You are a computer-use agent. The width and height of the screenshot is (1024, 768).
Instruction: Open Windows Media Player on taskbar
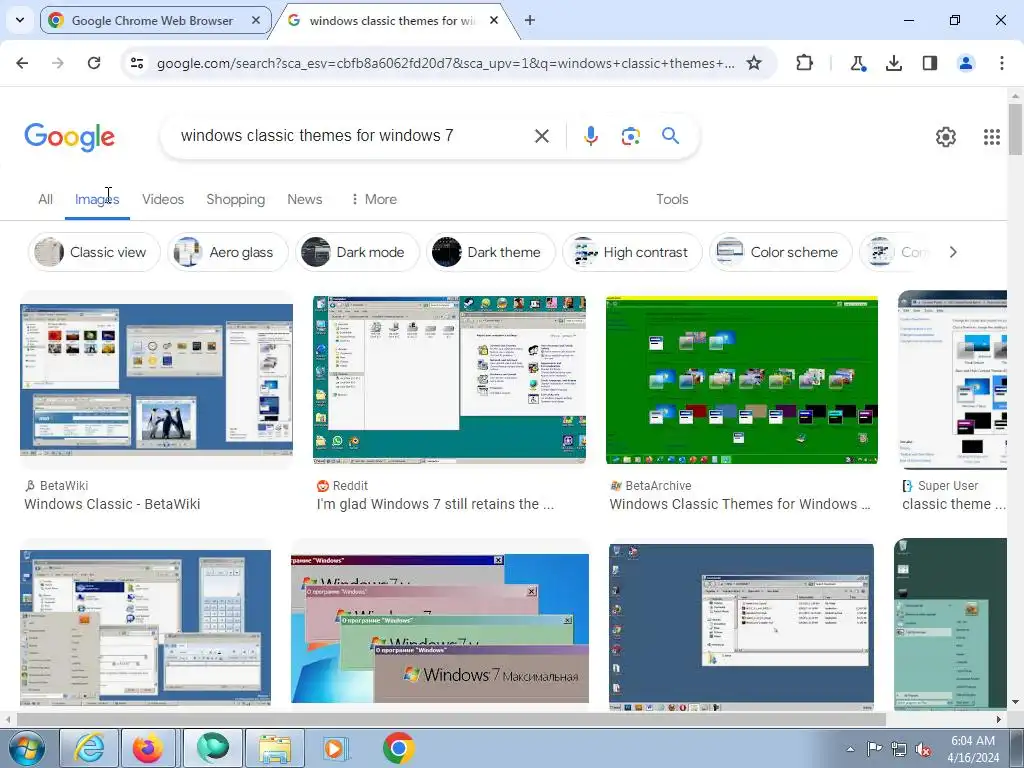336,748
